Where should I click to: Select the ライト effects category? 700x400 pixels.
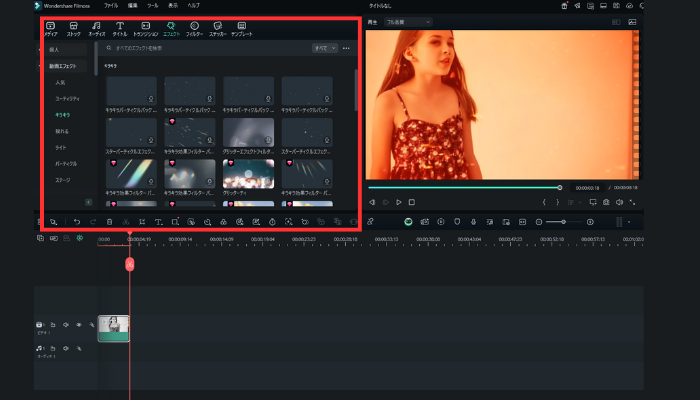coord(61,147)
